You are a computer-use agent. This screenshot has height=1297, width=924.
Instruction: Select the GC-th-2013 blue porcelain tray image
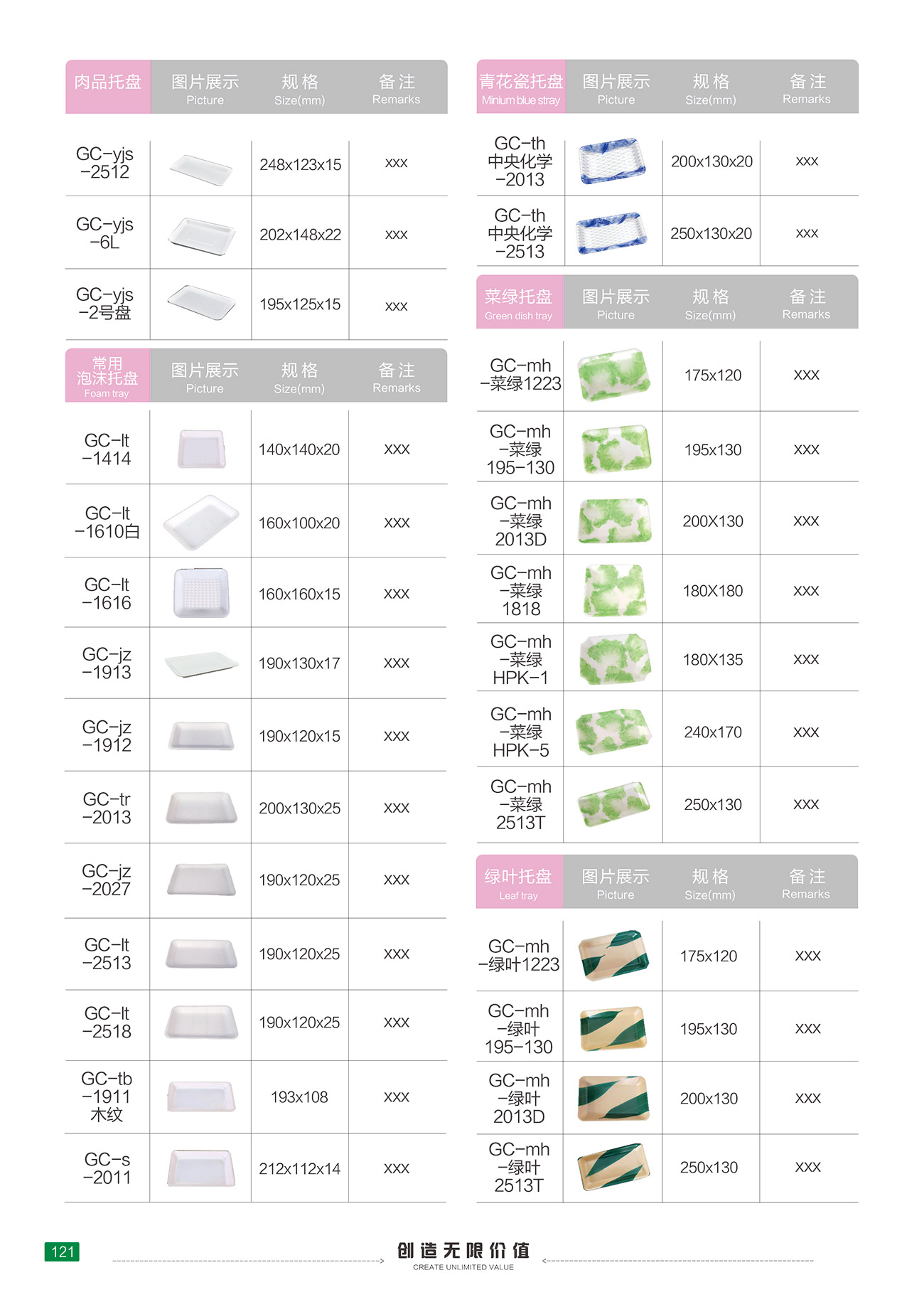[613, 161]
